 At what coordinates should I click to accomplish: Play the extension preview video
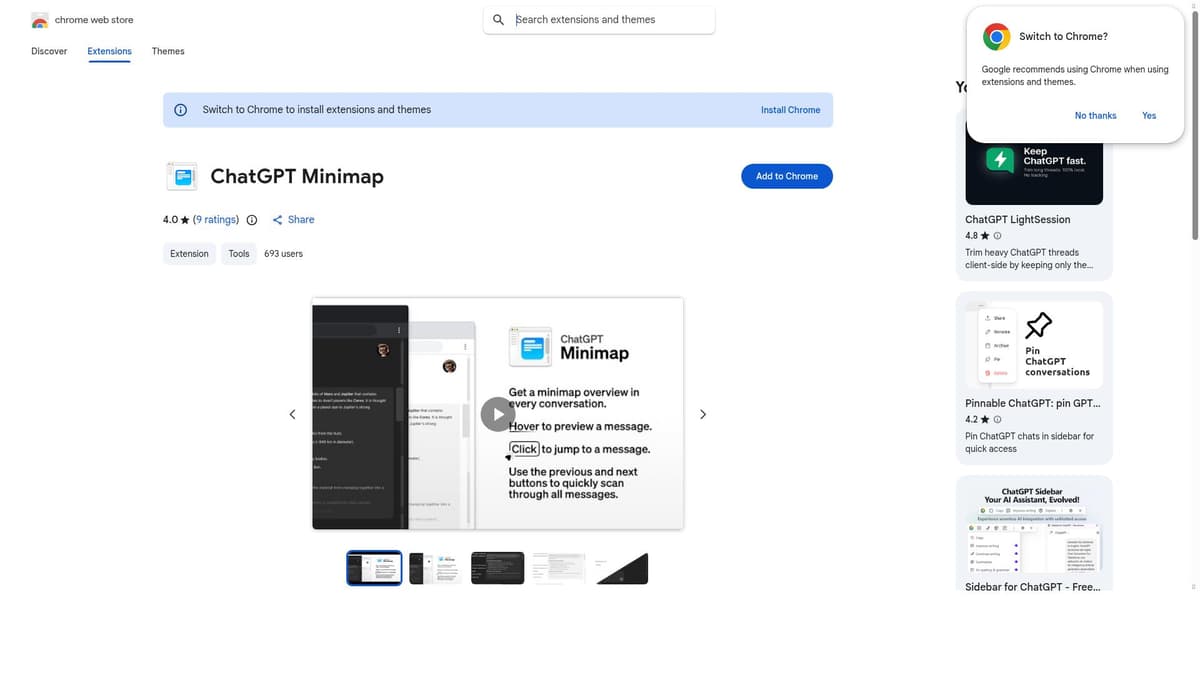click(x=498, y=414)
